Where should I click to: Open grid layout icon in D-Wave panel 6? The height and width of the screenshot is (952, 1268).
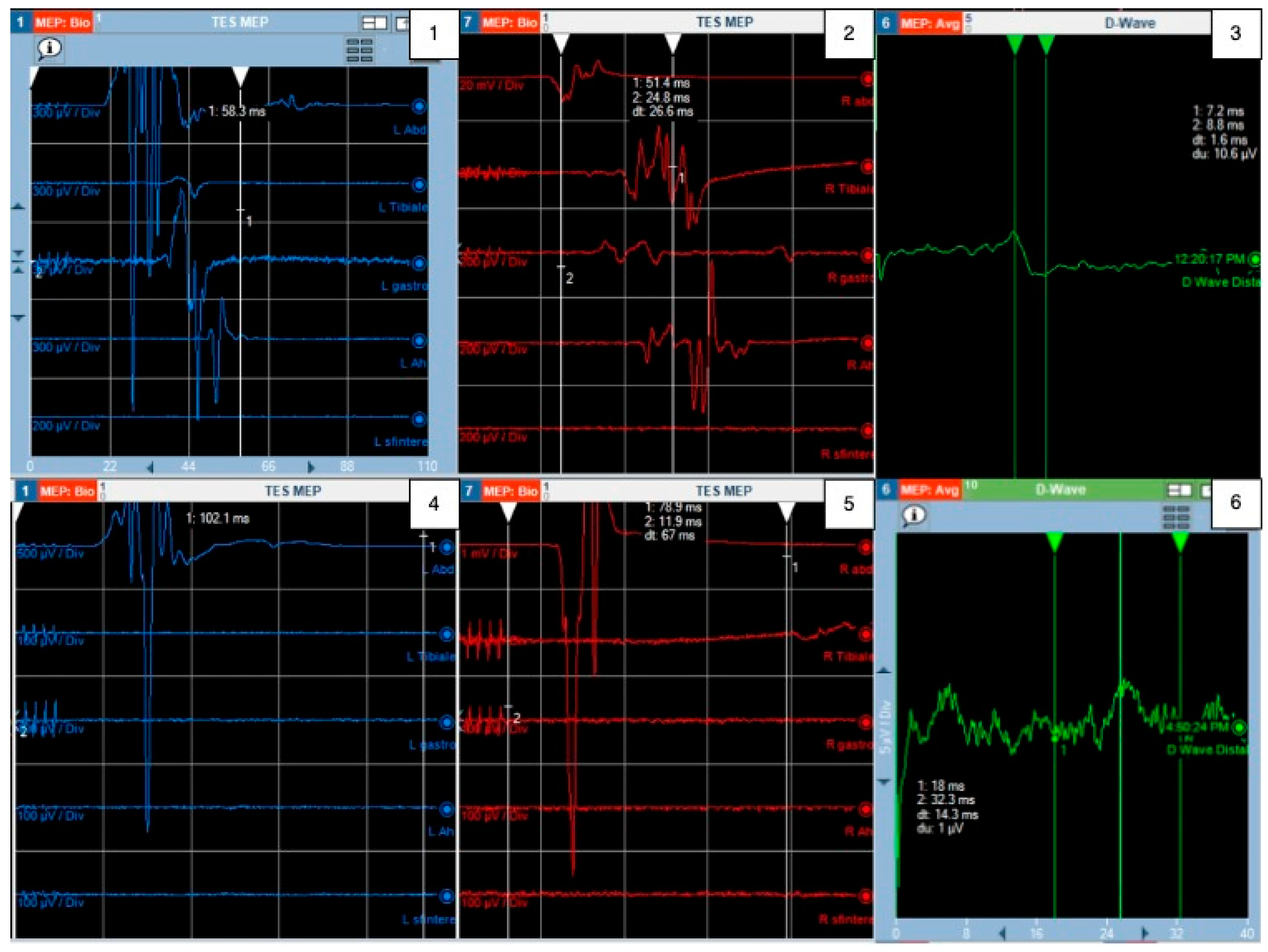coord(1176,517)
